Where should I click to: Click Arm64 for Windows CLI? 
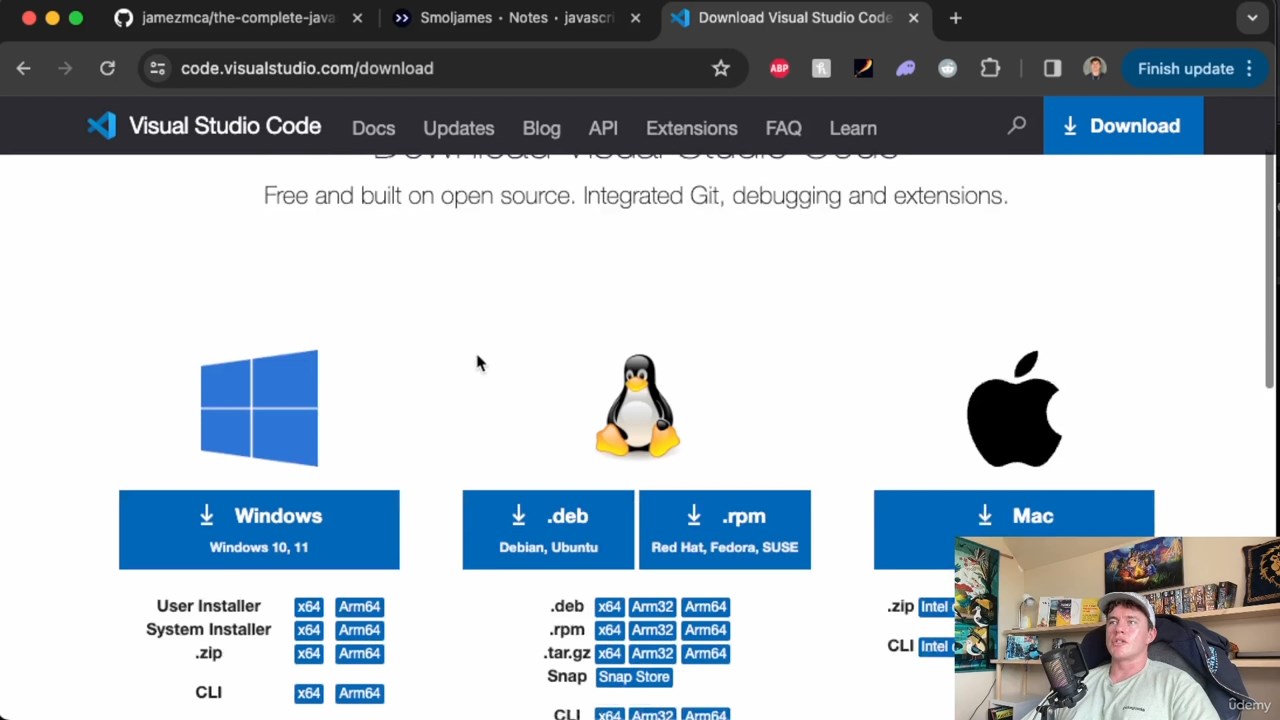coord(359,693)
